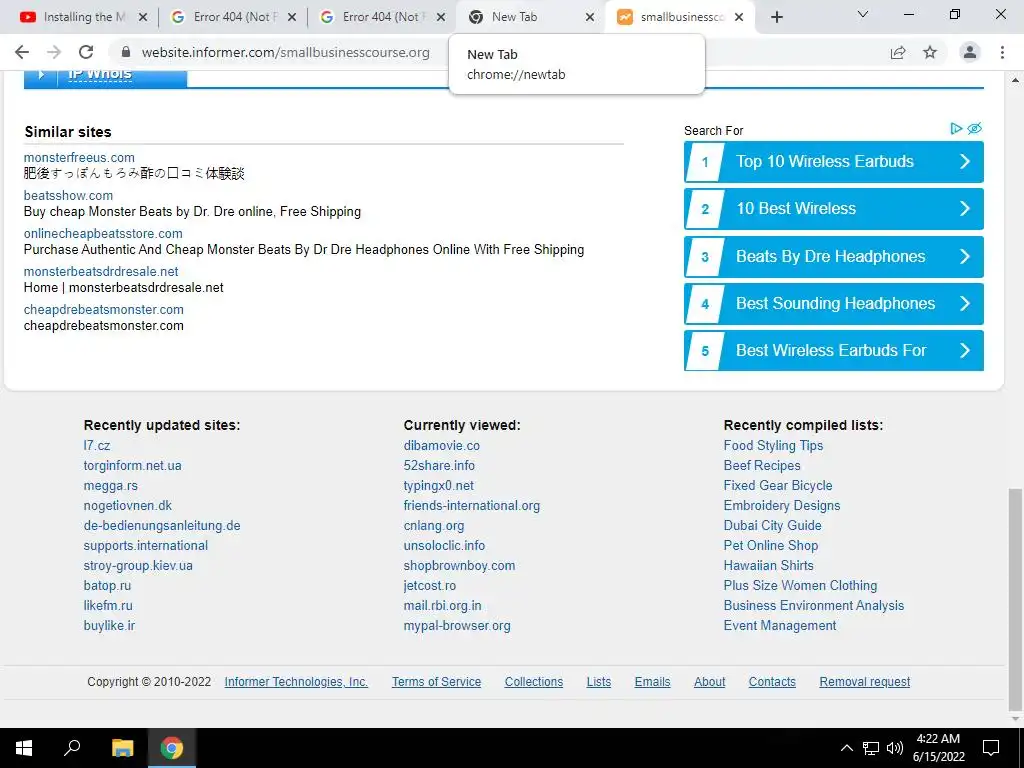Click the browser forward arrow

(x=54, y=52)
